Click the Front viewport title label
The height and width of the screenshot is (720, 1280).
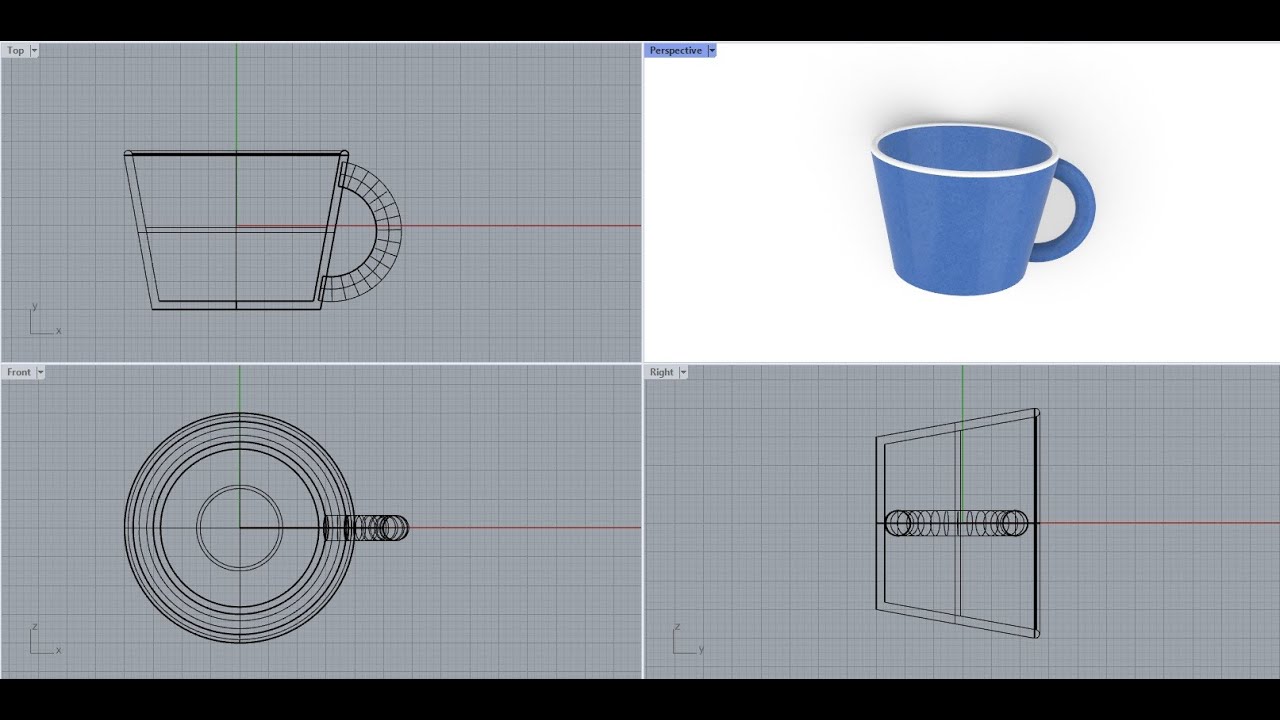[19, 372]
